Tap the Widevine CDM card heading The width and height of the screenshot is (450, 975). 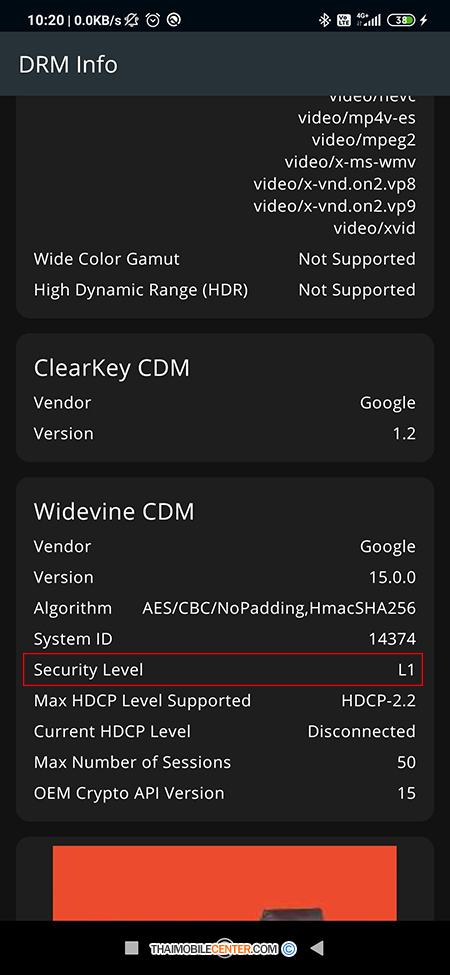(114, 511)
